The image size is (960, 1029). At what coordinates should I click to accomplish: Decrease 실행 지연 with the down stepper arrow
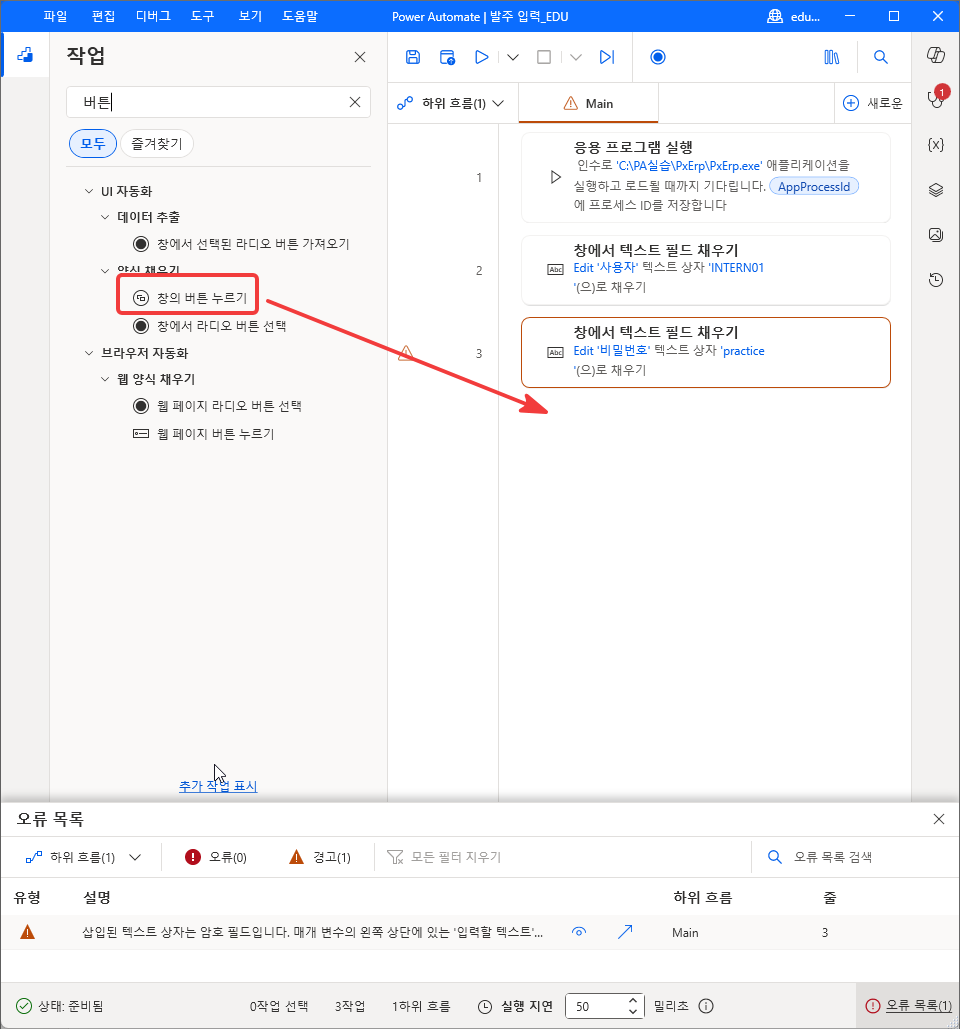(633, 1011)
